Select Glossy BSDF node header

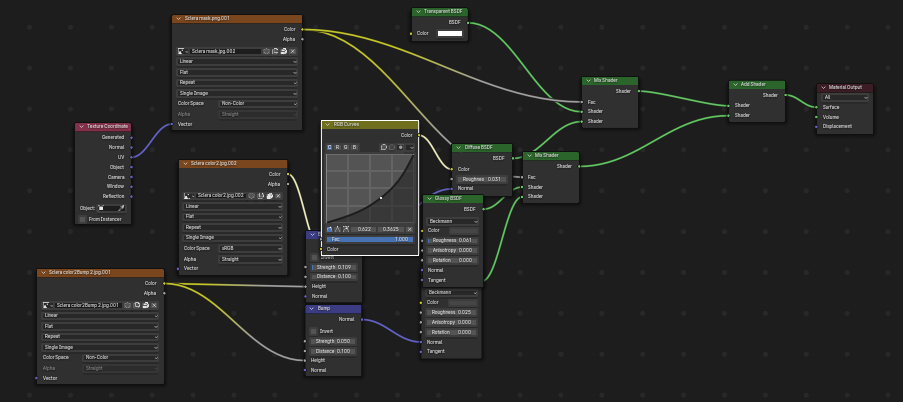click(x=453, y=199)
